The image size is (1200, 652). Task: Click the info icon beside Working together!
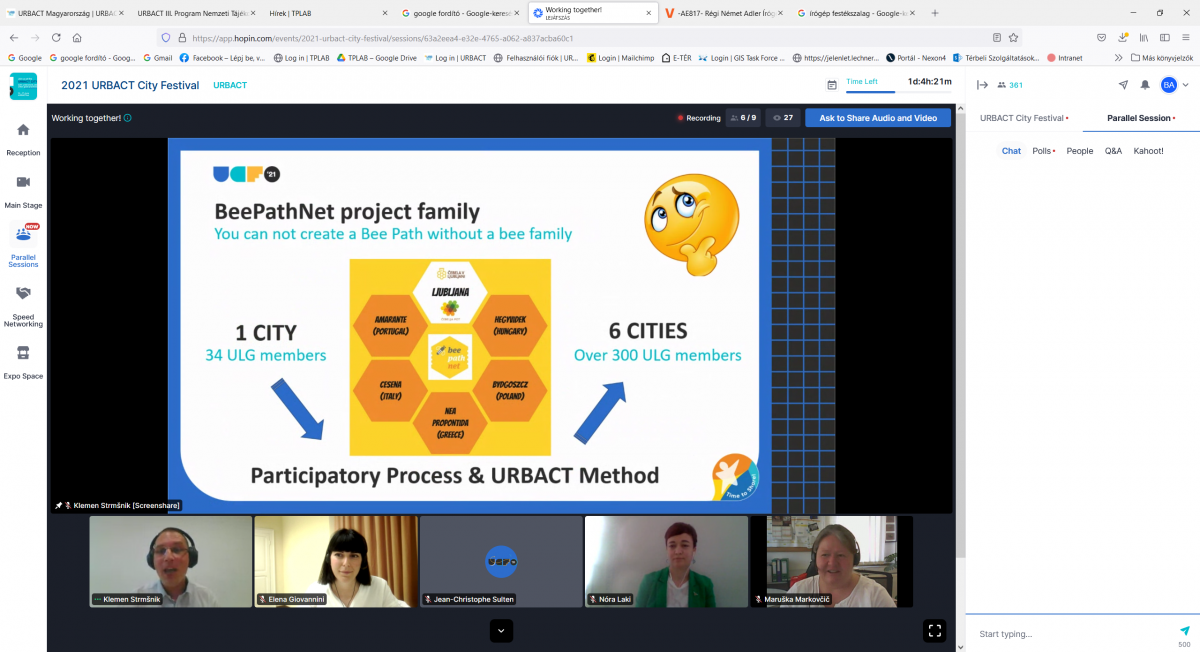128,118
